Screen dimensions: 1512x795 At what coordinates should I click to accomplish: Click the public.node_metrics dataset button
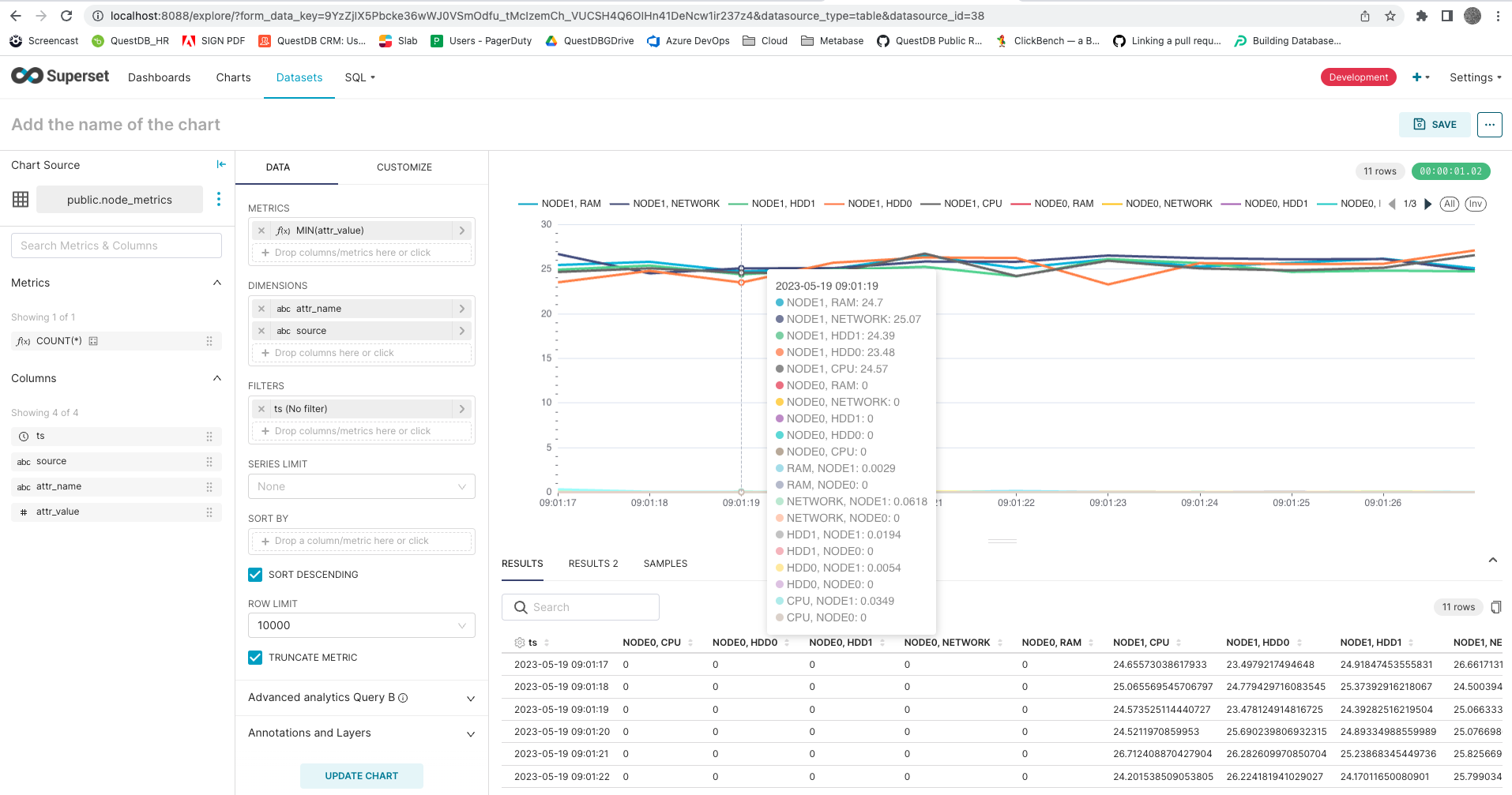tap(119, 200)
